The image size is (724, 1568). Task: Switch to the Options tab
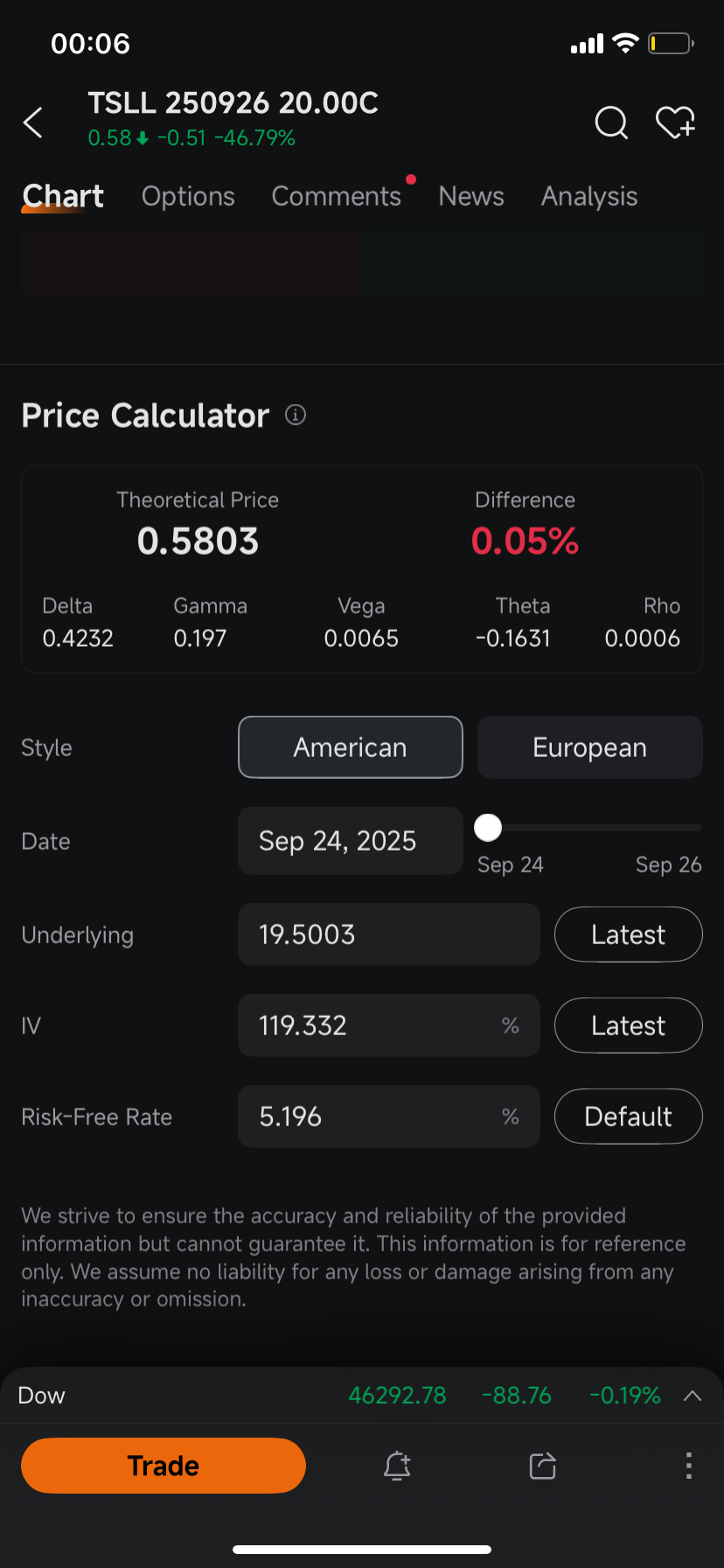pos(188,196)
